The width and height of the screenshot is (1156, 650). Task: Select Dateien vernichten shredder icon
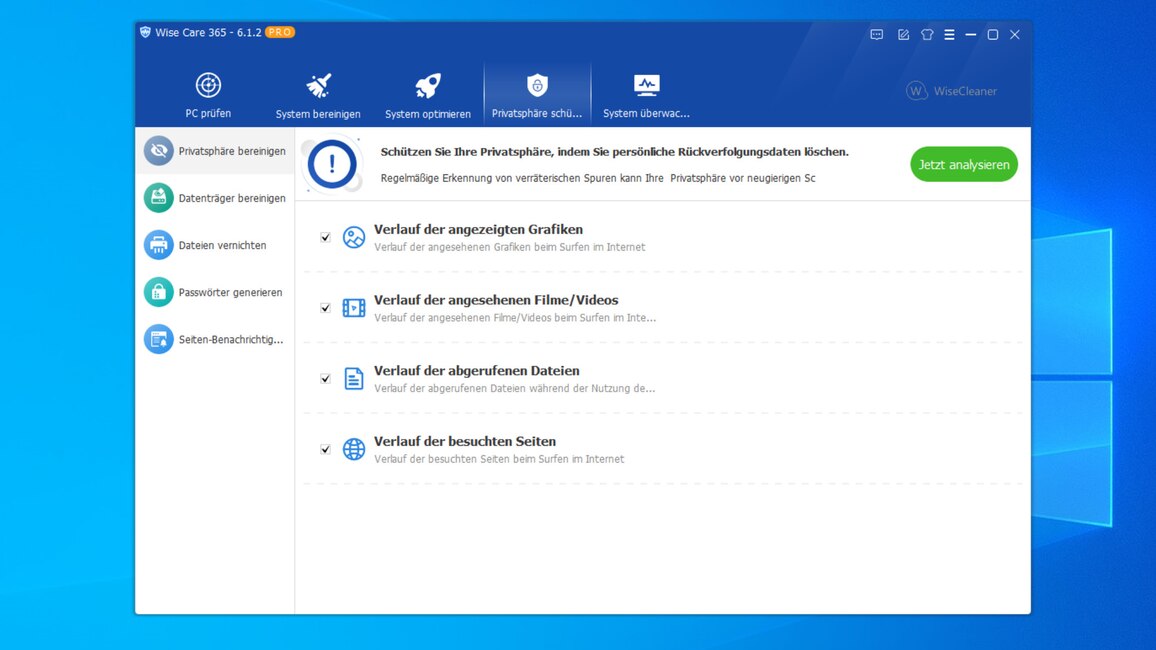click(x=158, y=245)
